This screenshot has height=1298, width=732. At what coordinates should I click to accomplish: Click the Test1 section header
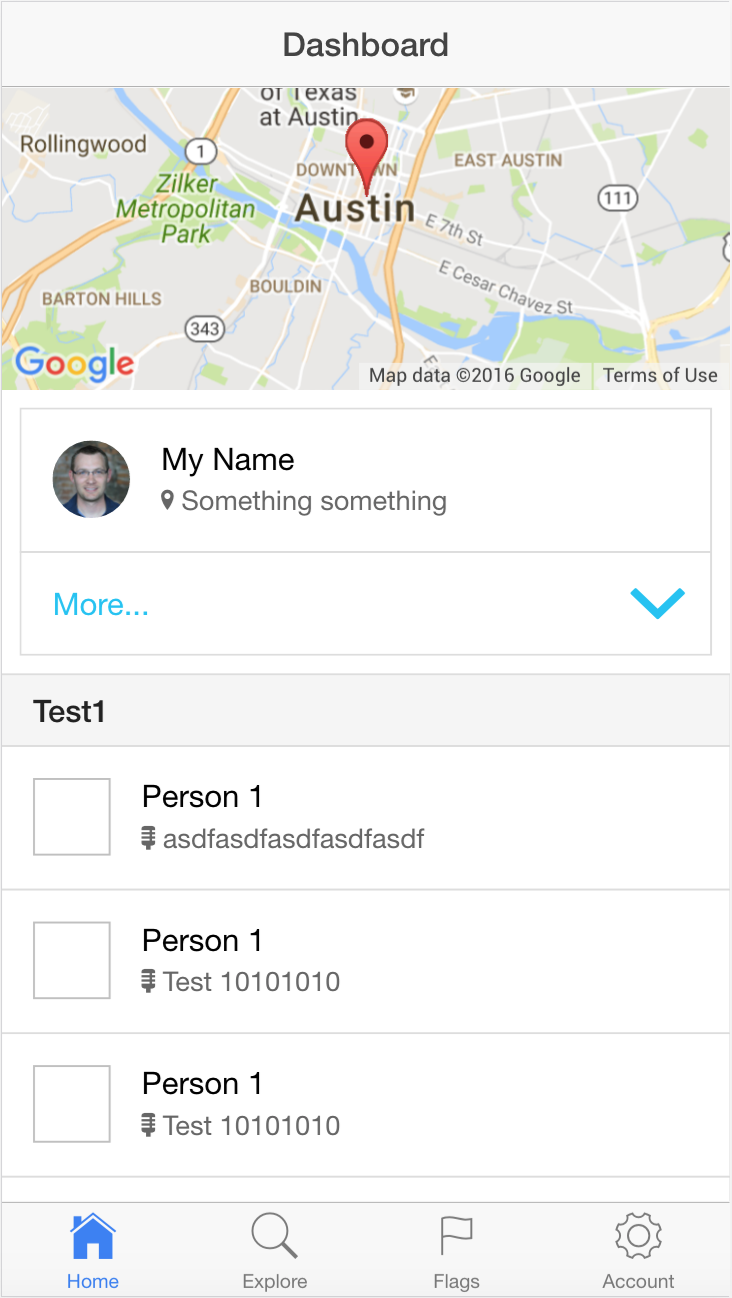(x=69, y=711)
